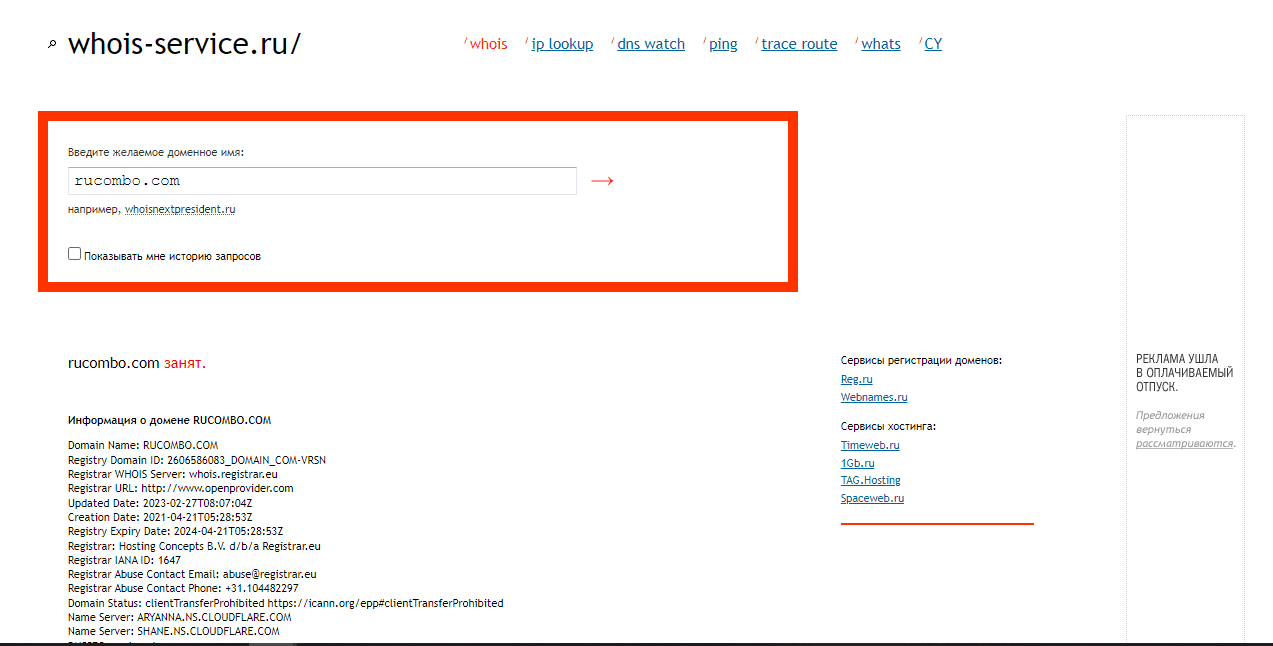Viewport: 1273px width, 646px height.
Task: Click the TAG.Hosting link
Action: [870, 481]
